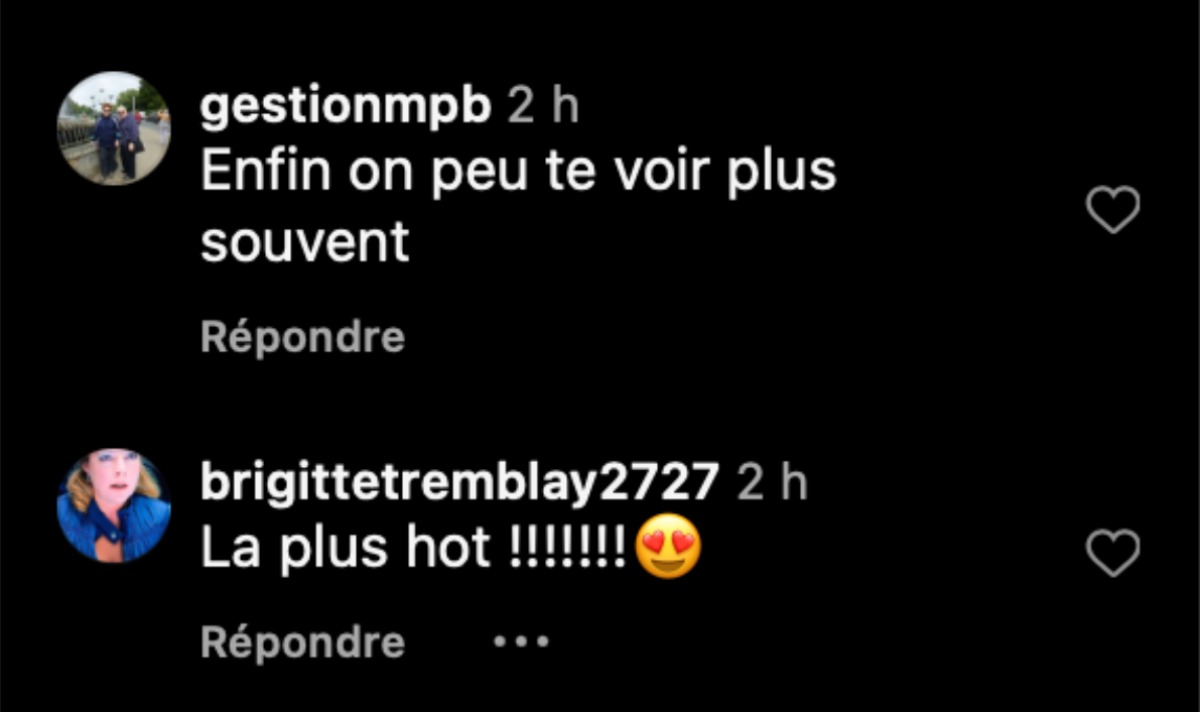Reply to brigittetremblay2727 via Répondre
1200x712 pixels.
303,643
